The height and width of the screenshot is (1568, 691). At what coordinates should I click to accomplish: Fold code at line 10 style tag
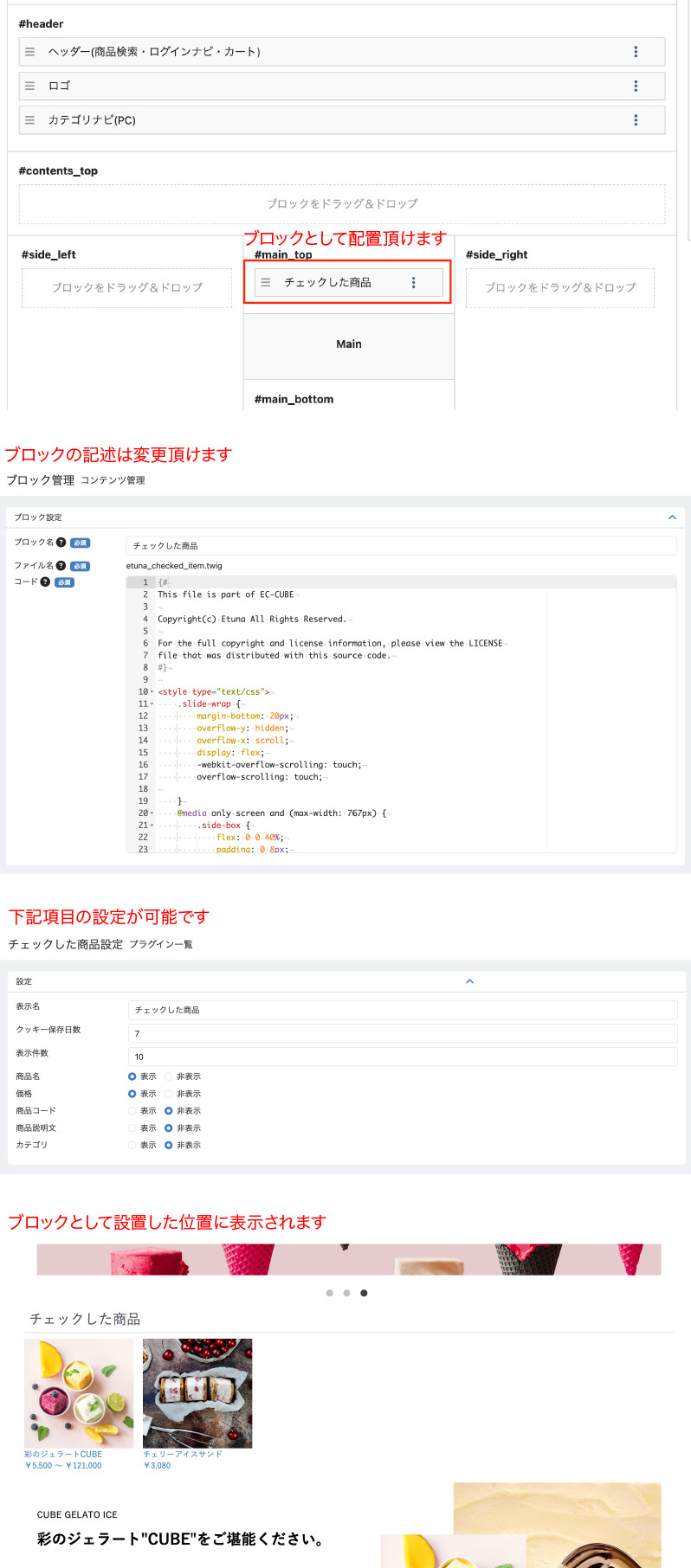pos(152,692)
